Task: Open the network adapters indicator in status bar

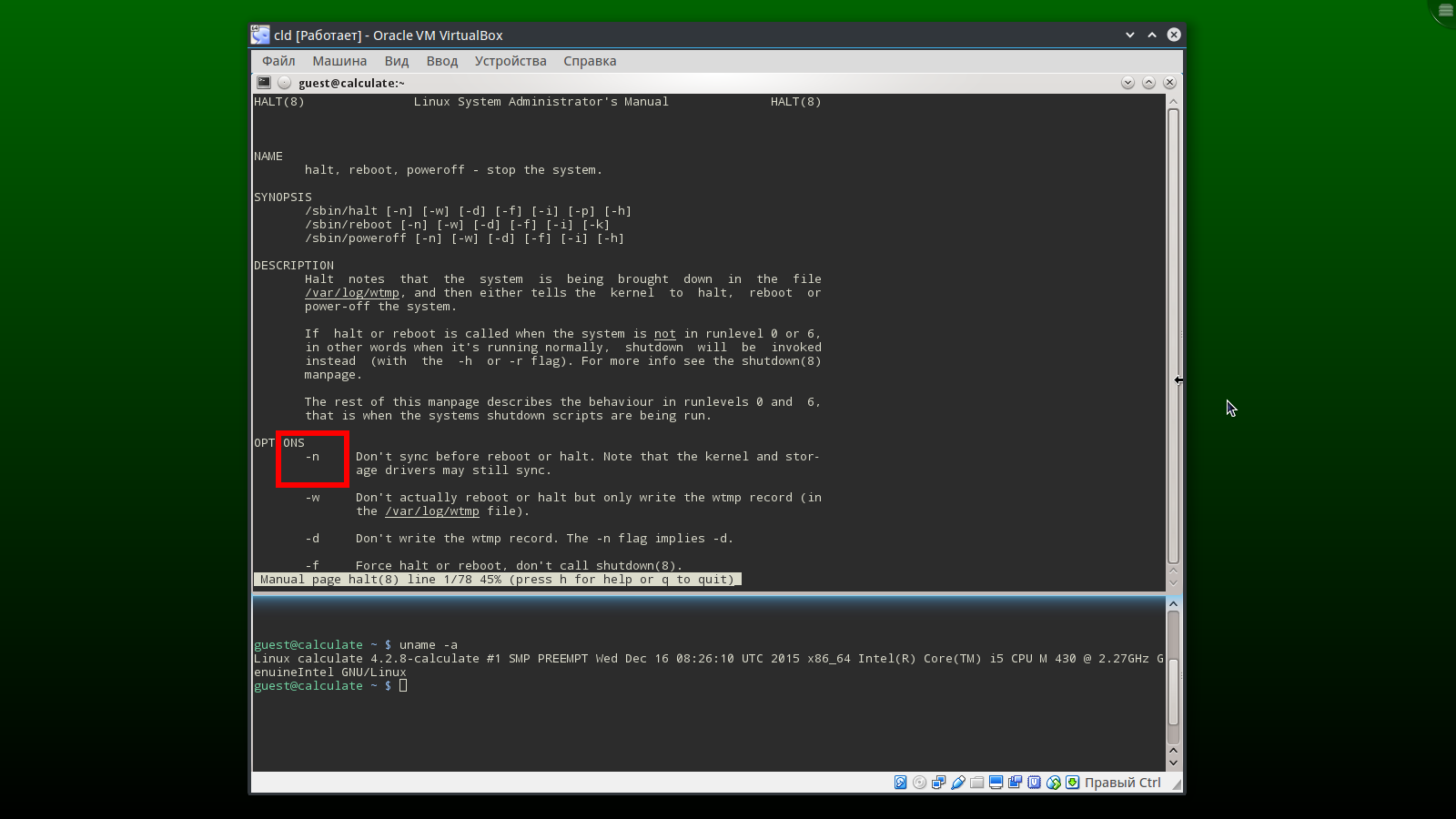Action: (938, 783)
